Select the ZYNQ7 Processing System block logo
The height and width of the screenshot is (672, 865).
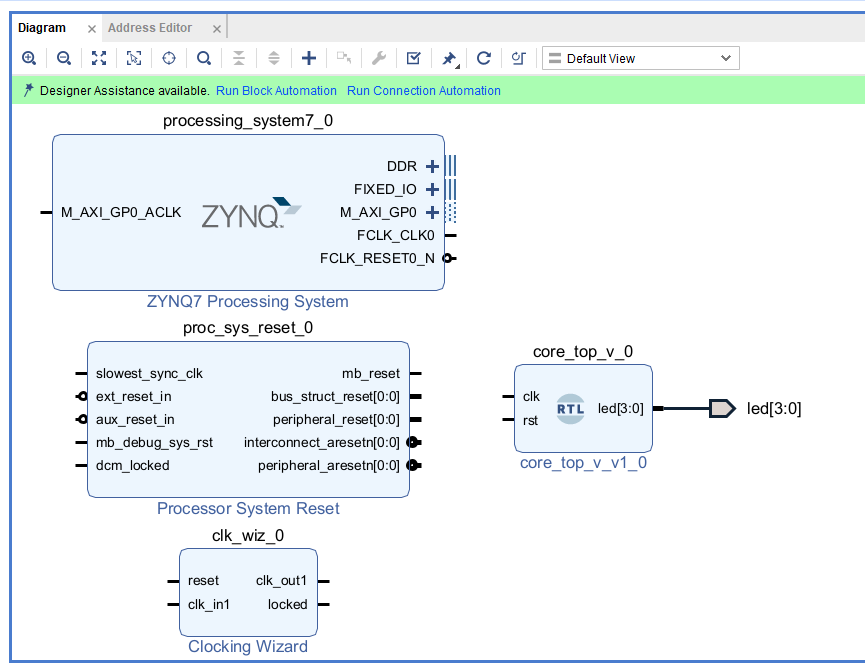point(251,214)
